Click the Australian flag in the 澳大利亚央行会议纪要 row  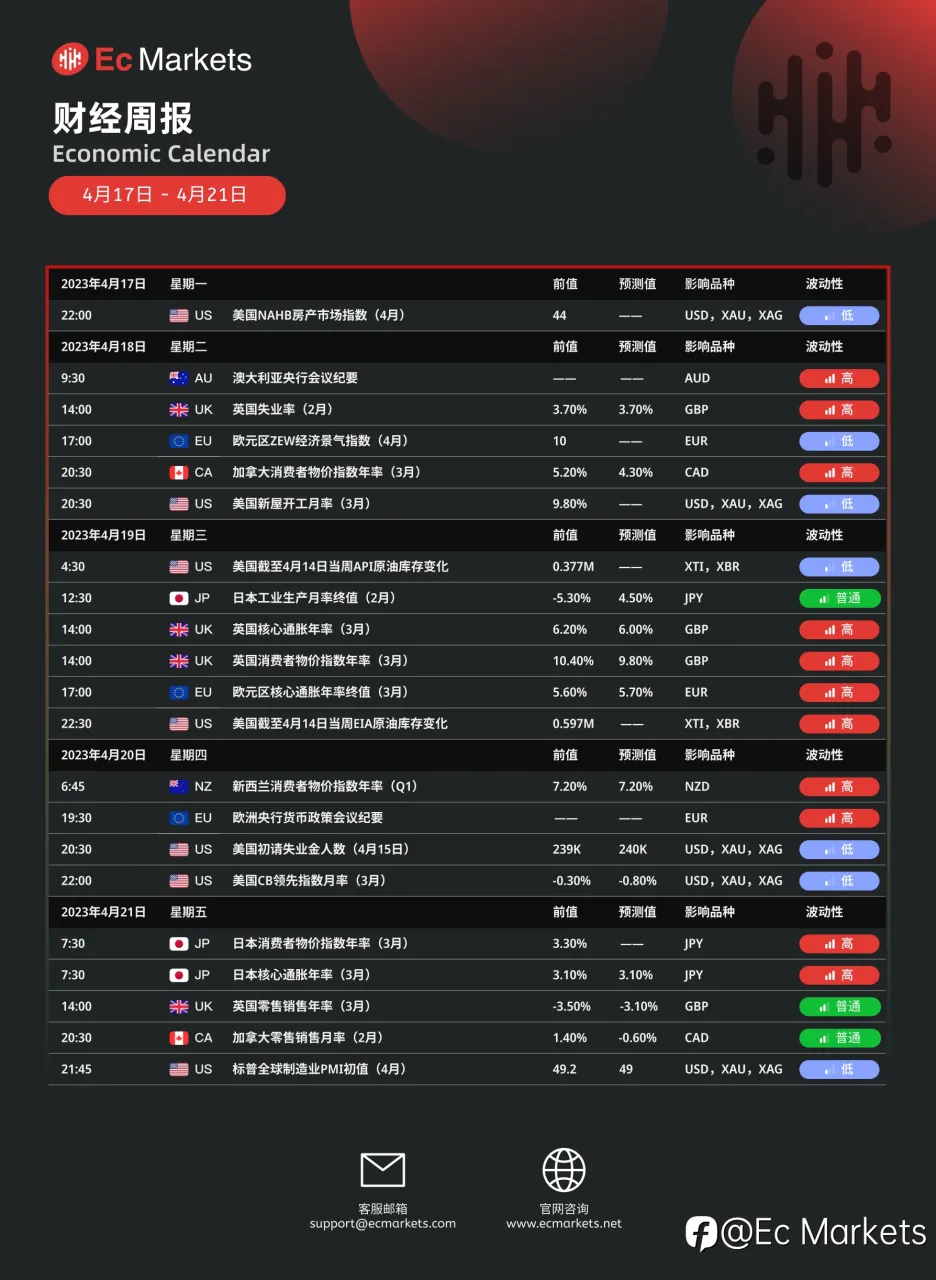[179, 379]
